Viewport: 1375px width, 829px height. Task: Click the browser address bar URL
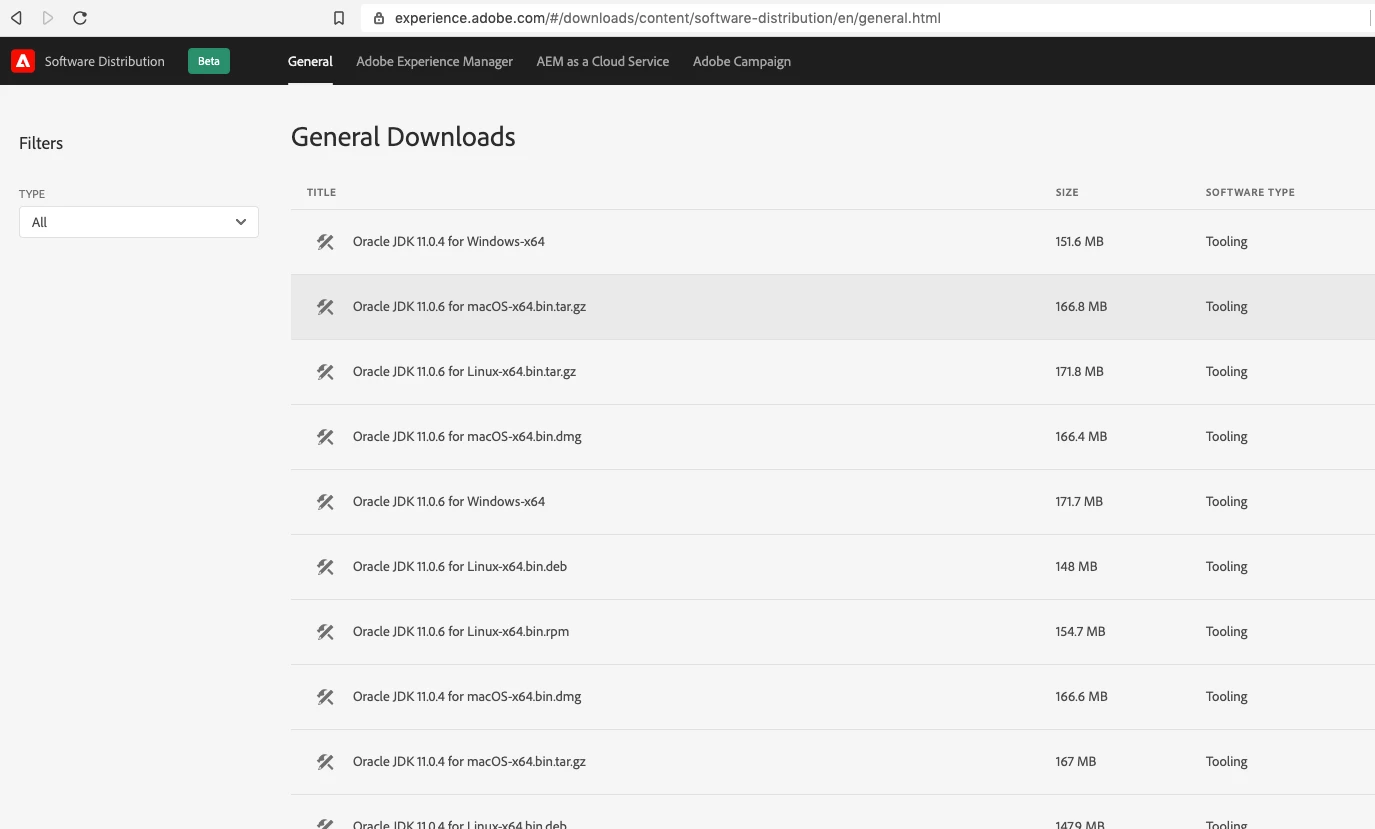coord(667,18)
